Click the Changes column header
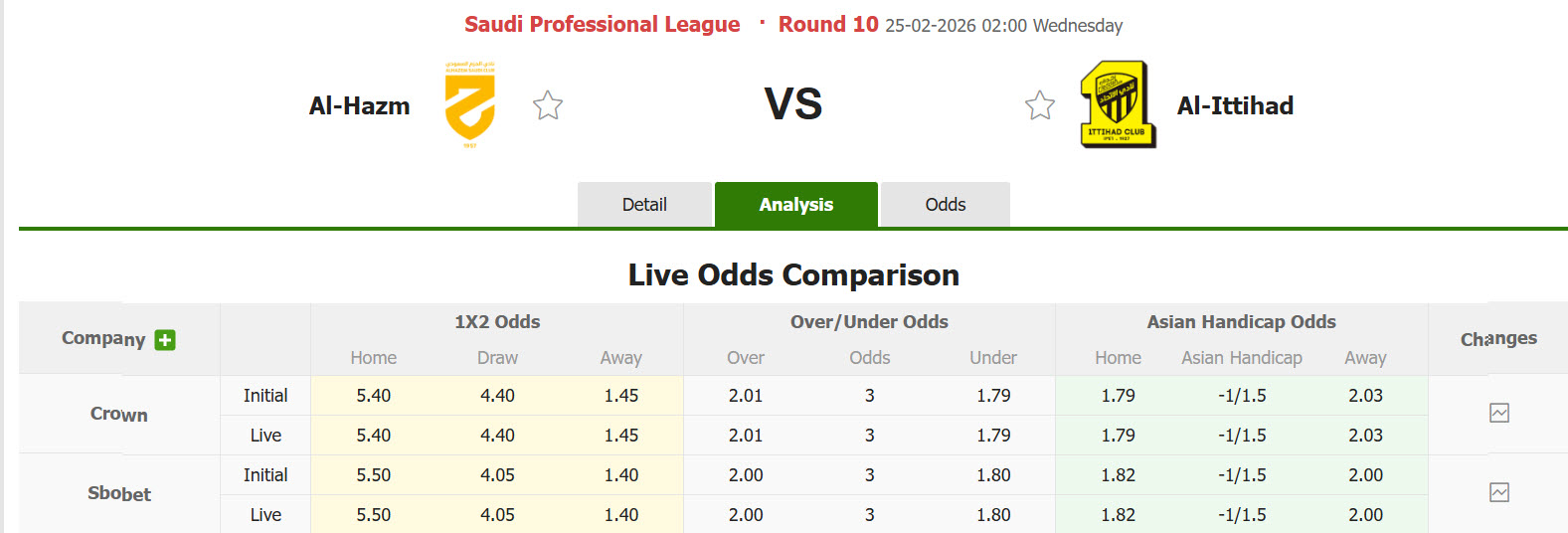 pyautogui.click(x=1498, y=339)
